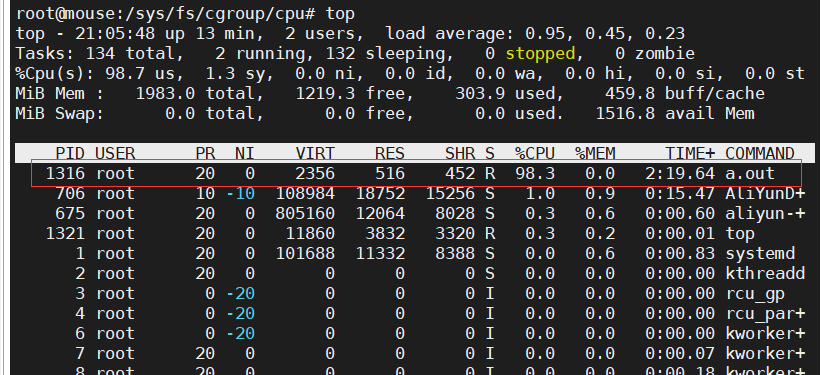Click the 18752 RES value
The image size is (821, 375).
click(x=380, y=193)
